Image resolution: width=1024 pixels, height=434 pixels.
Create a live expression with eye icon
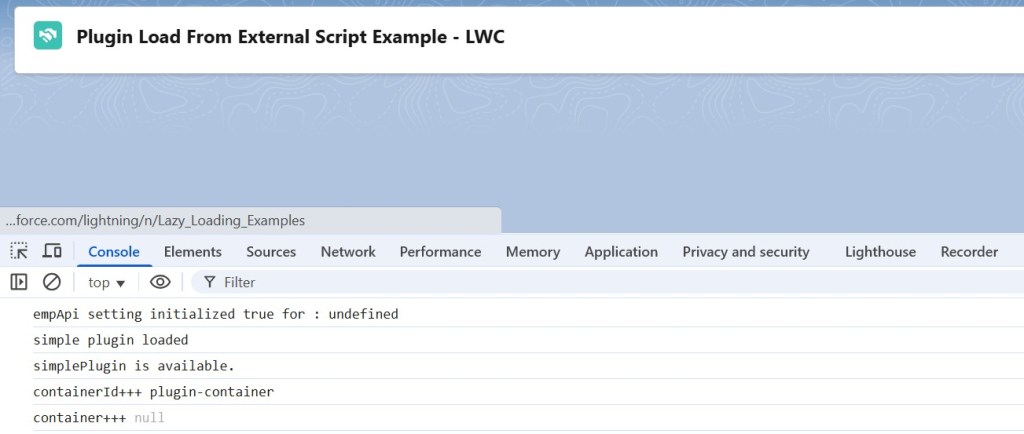[x=160, y=282]
